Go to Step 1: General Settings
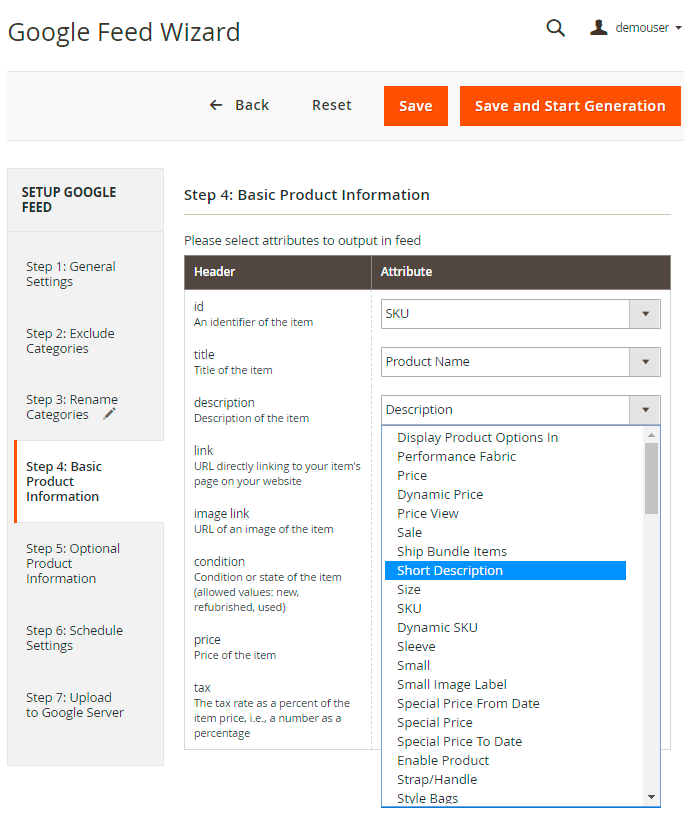This screenshot has height=817, width=684. coord(71,274)
